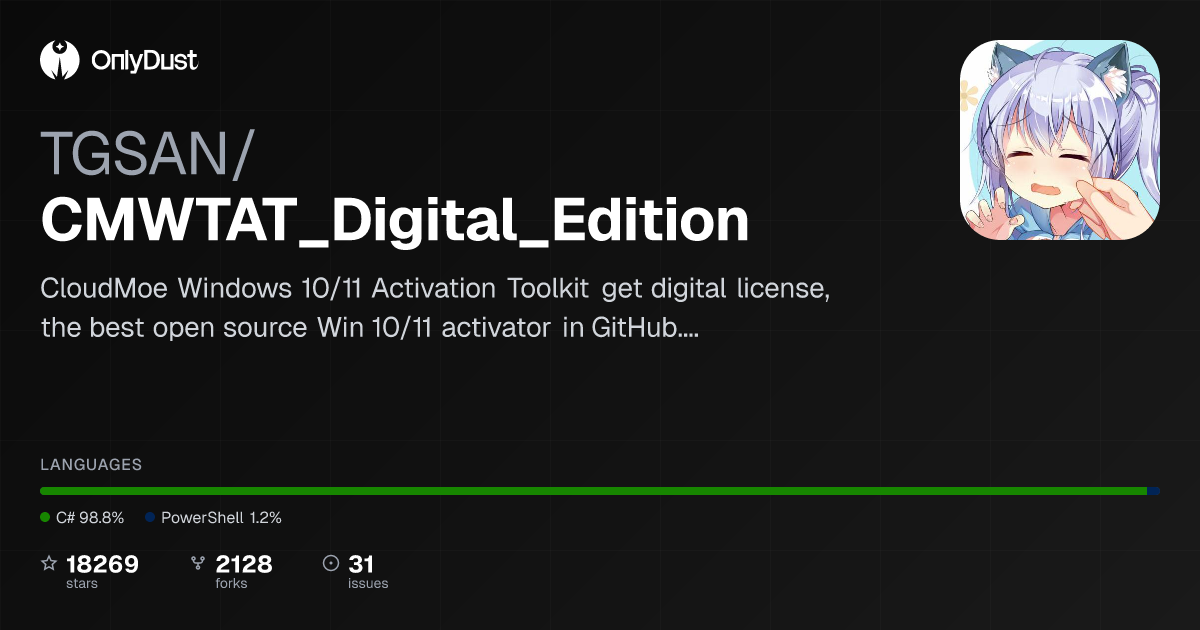
Task: Click the issues circle icon beside 31
Action: point(331,564)
